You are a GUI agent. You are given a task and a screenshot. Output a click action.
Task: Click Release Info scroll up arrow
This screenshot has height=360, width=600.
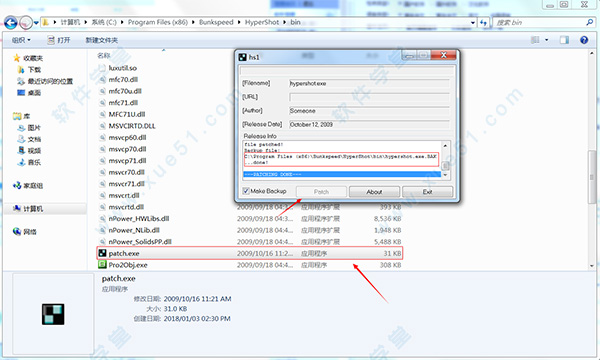[445, 145]
